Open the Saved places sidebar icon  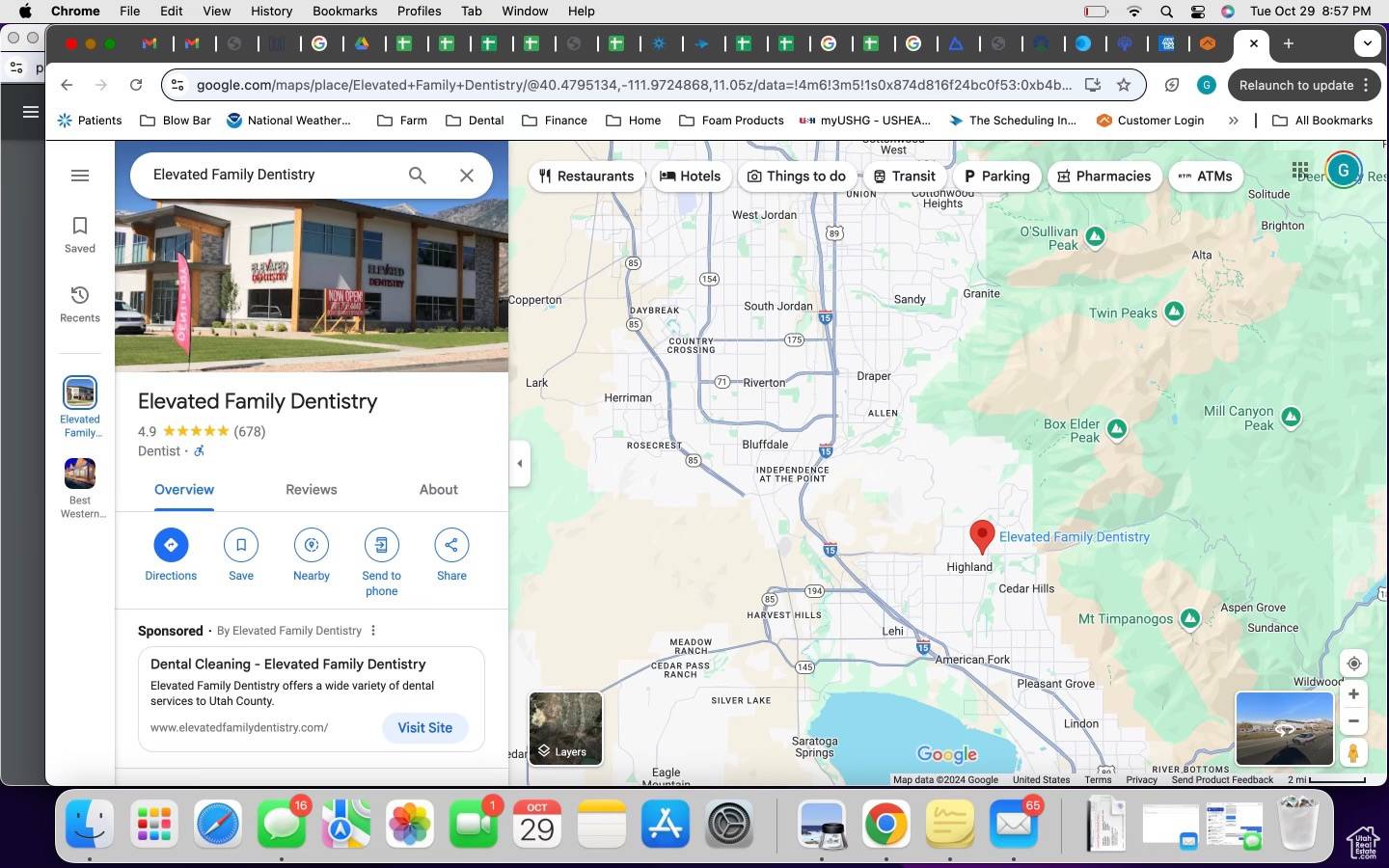tap(80, 234)
